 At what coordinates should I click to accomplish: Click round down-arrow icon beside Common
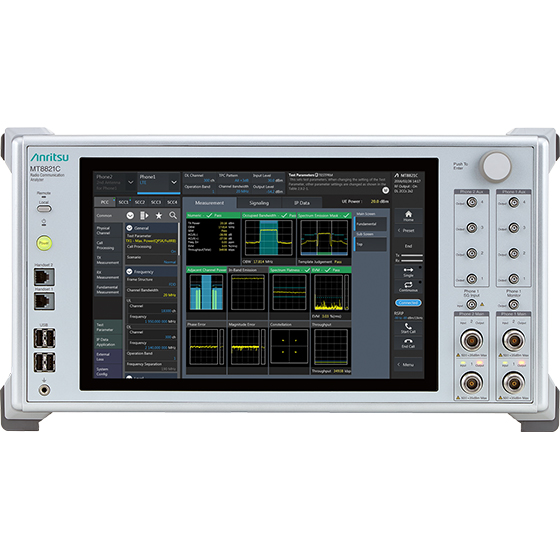pos(130,215)
